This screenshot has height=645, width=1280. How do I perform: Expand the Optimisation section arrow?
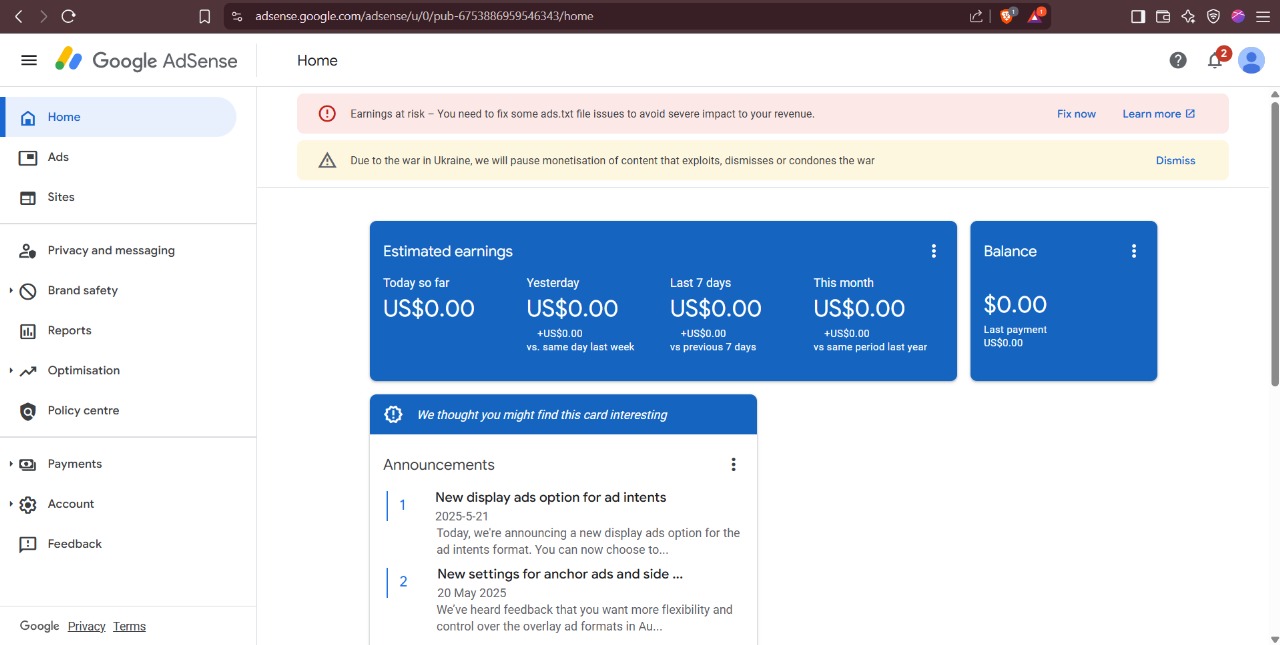[11, 370]
